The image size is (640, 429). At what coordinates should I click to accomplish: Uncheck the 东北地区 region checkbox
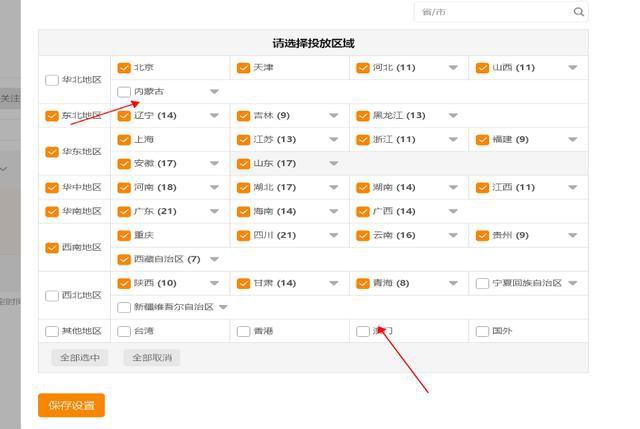pyautogui.click(x=52, y=116)
